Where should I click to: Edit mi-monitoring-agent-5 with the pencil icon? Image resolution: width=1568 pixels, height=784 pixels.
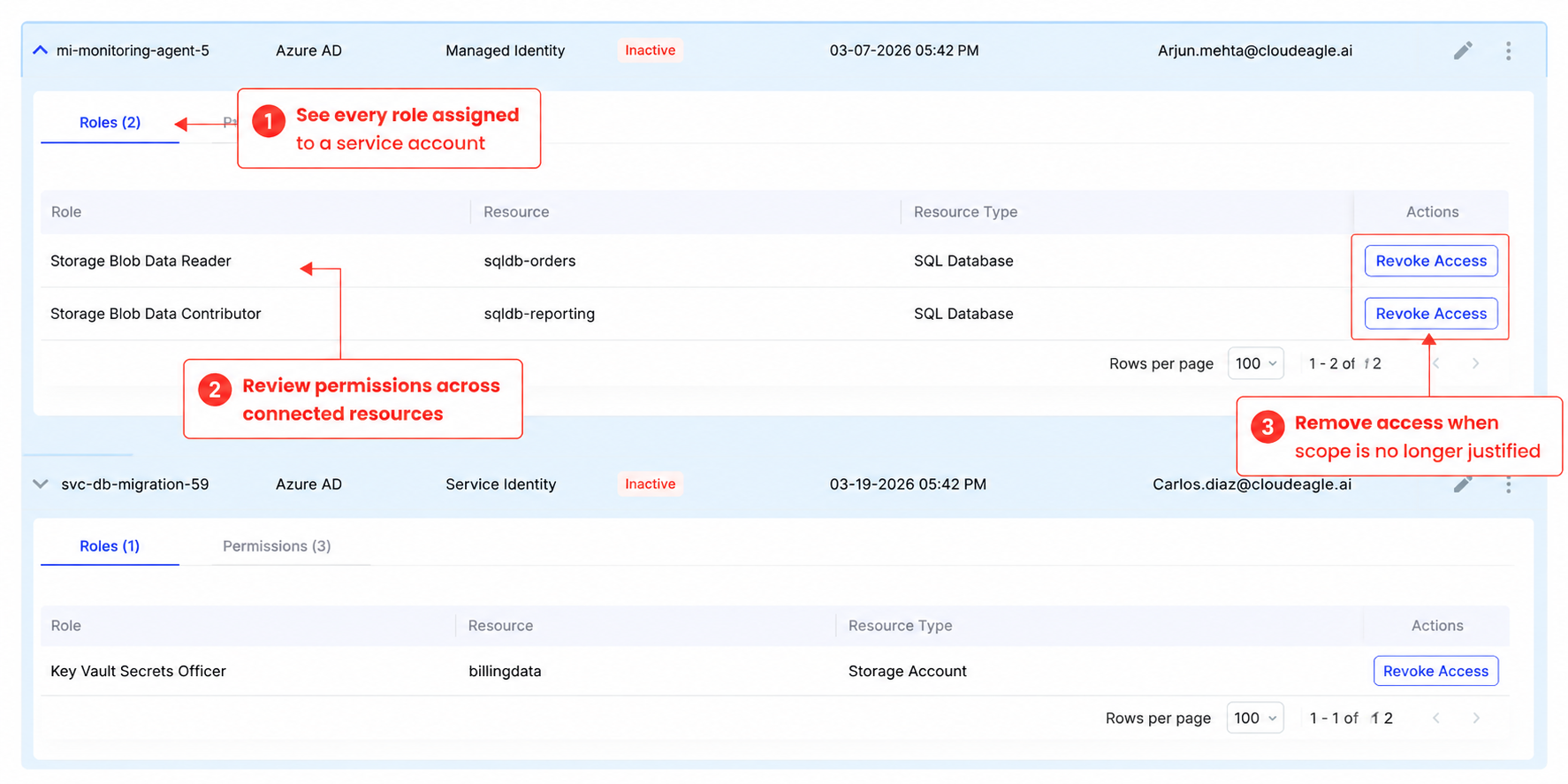point(1463,50)
